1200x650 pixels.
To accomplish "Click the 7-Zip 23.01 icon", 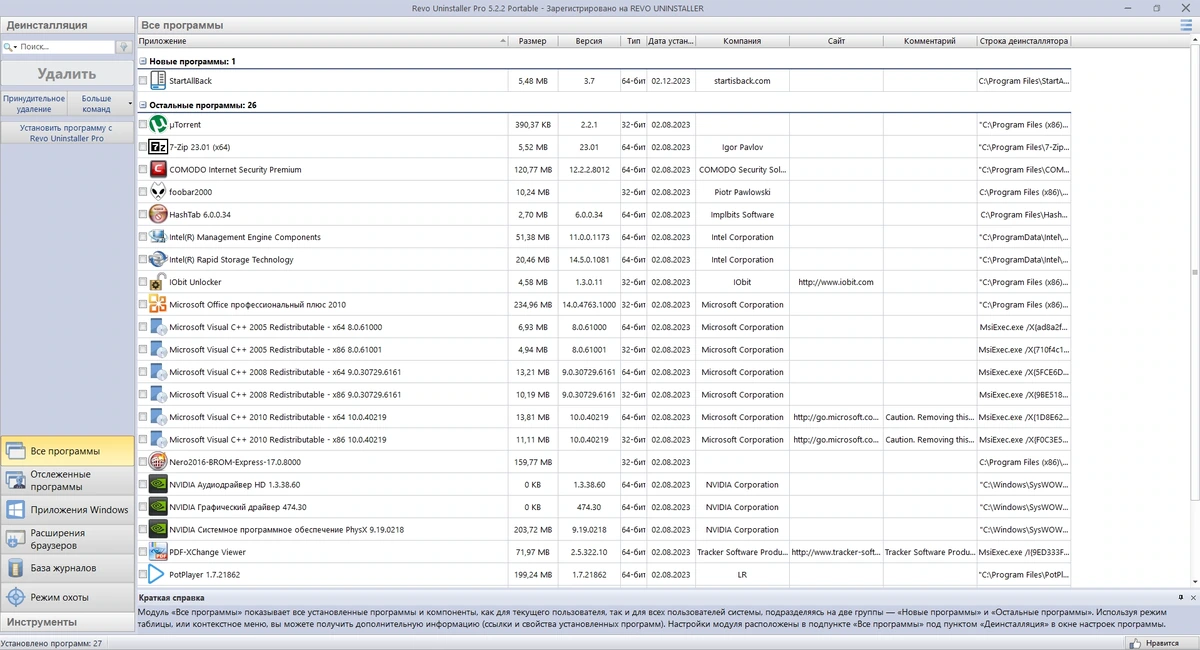I will coord(157,147).
